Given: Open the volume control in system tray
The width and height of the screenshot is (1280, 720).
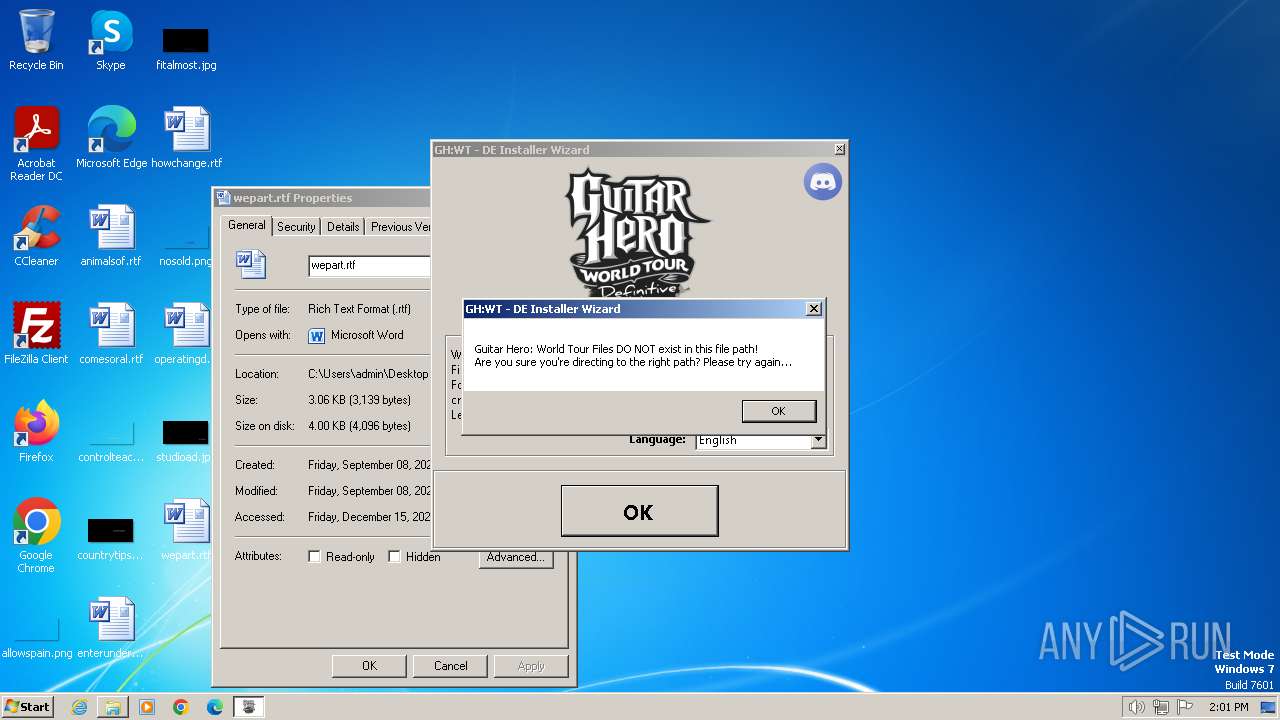Looking at the screenshot, I should tap(1136, 707).
